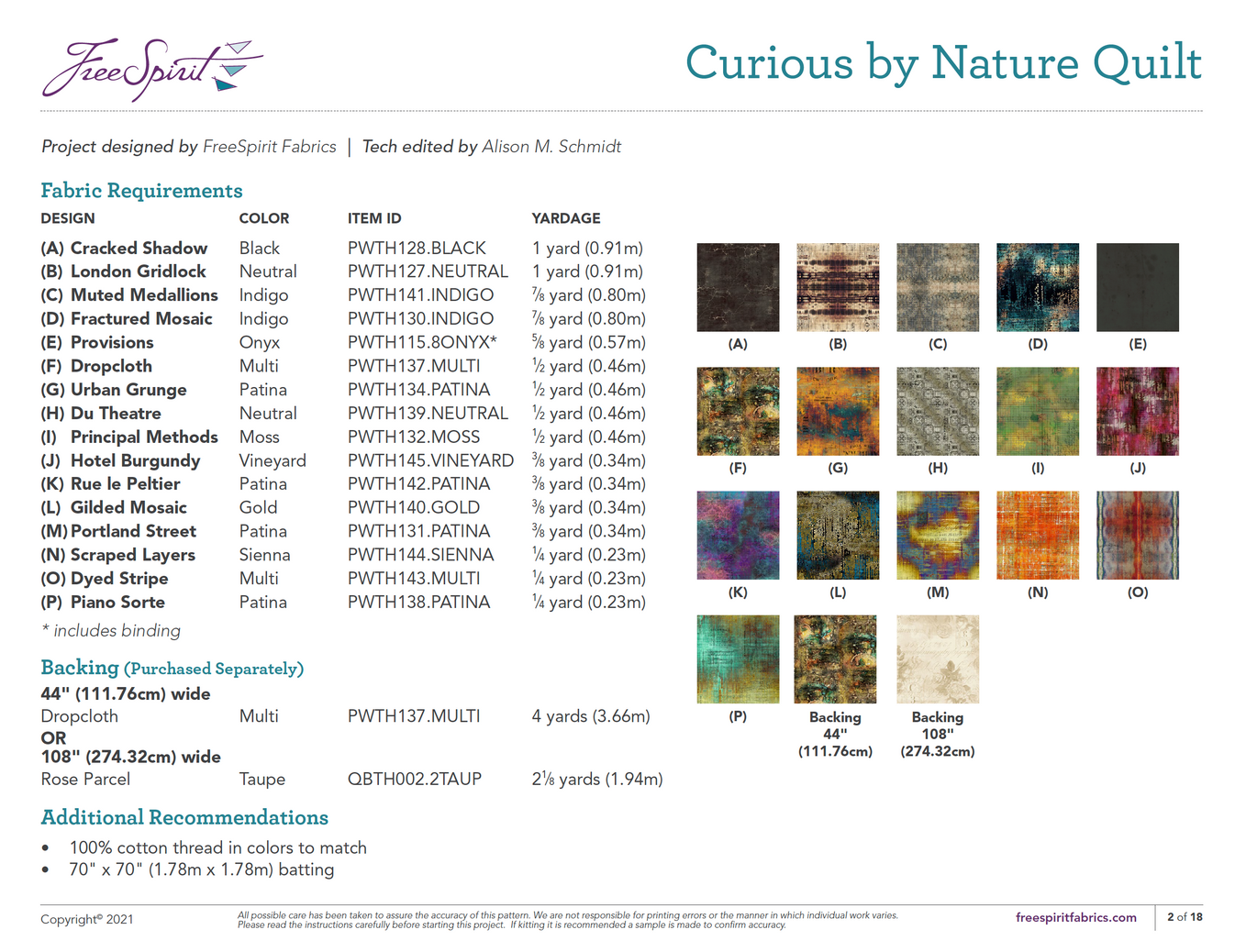
Task: Click the dark Provisions (E) swatch
Action: point(1138,287)
